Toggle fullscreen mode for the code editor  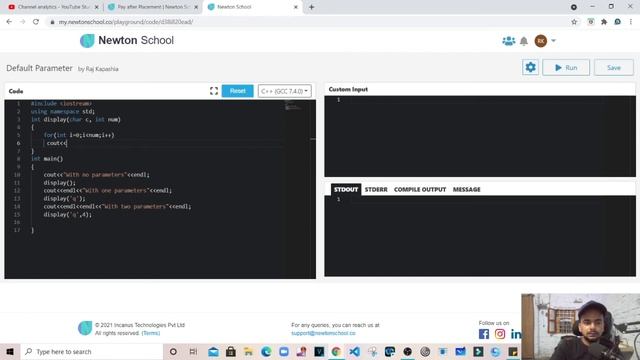click(x=214, y=91)
